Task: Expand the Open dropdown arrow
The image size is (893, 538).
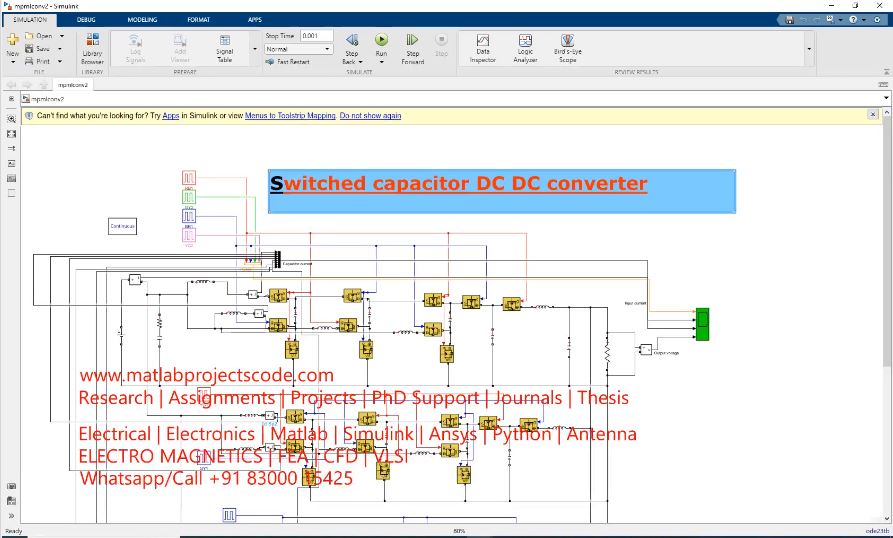Action: 62,36
